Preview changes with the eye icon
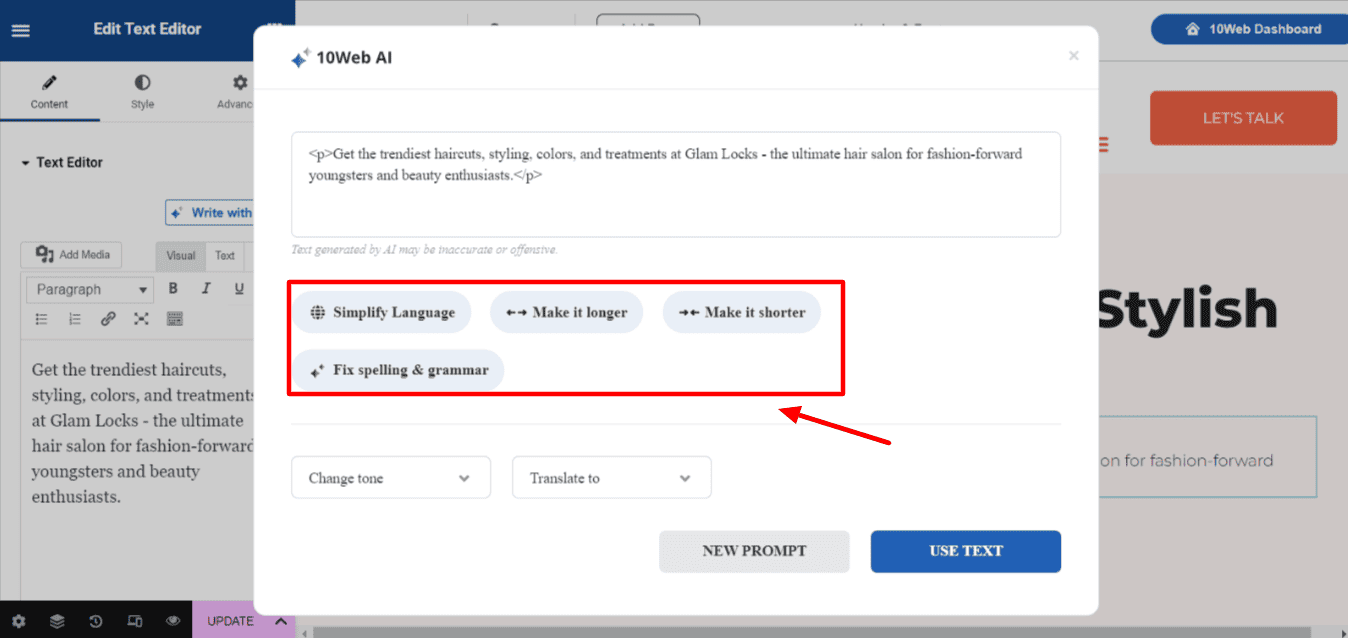This screenshot has width=1348, height=638. tap(173, 621)
